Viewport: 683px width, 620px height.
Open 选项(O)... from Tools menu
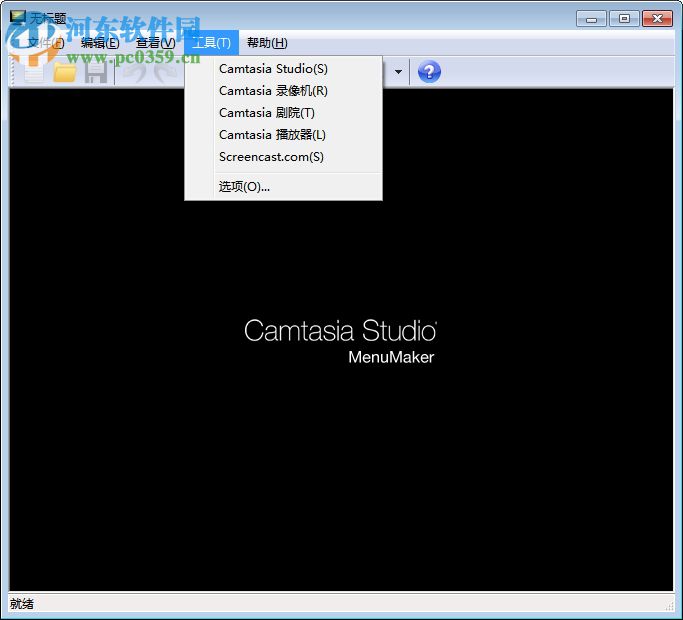[284, 187]
